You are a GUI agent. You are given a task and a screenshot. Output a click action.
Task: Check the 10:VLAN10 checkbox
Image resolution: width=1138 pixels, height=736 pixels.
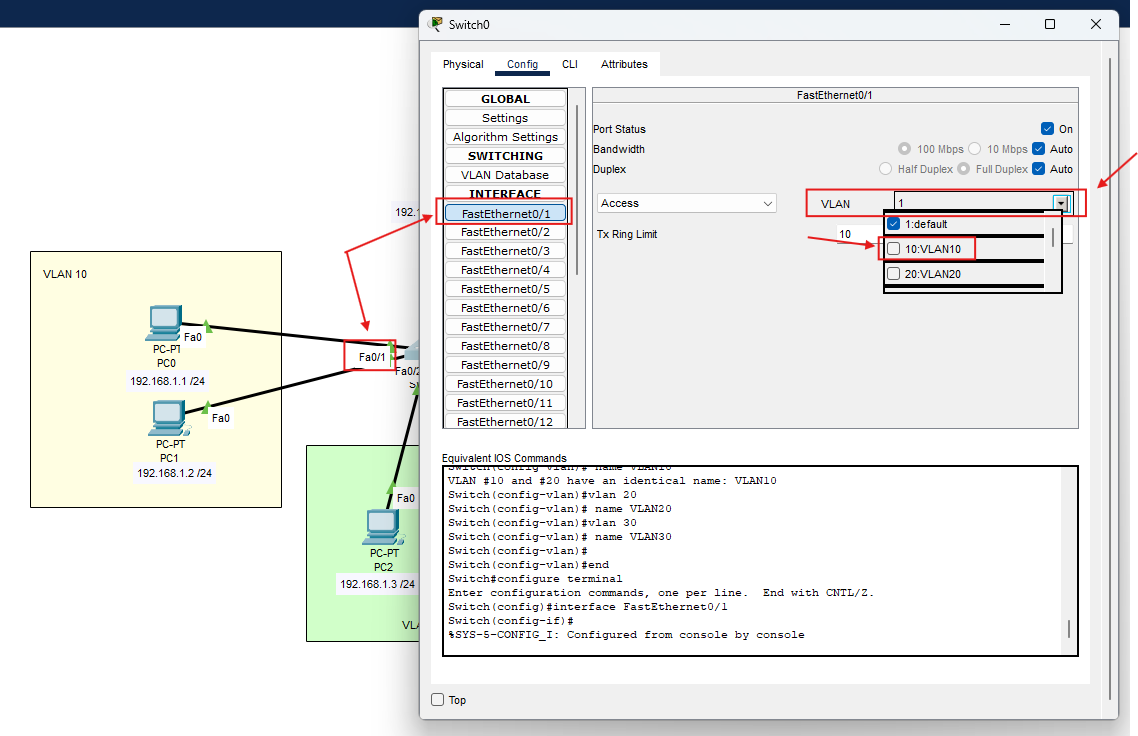point(893,248)
